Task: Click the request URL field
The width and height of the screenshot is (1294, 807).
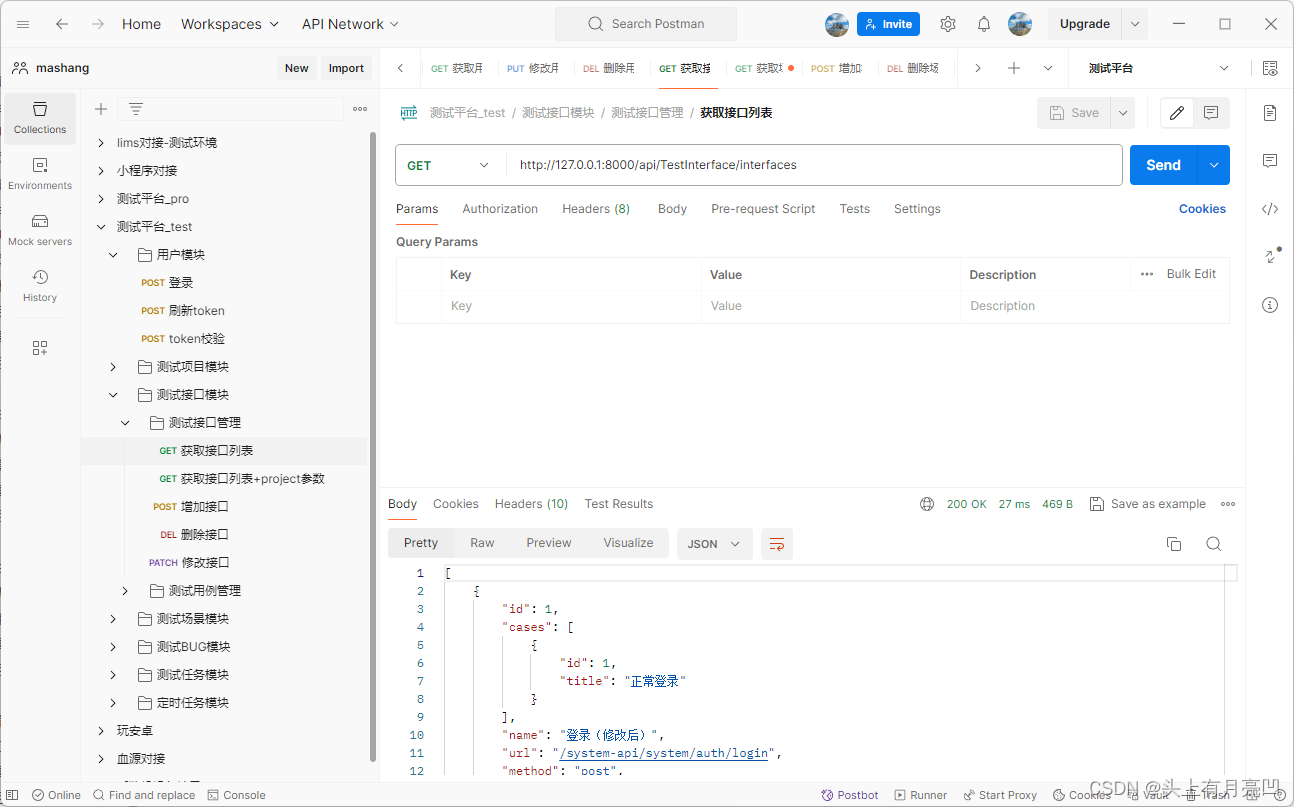Action: click(x=814, y=165)
